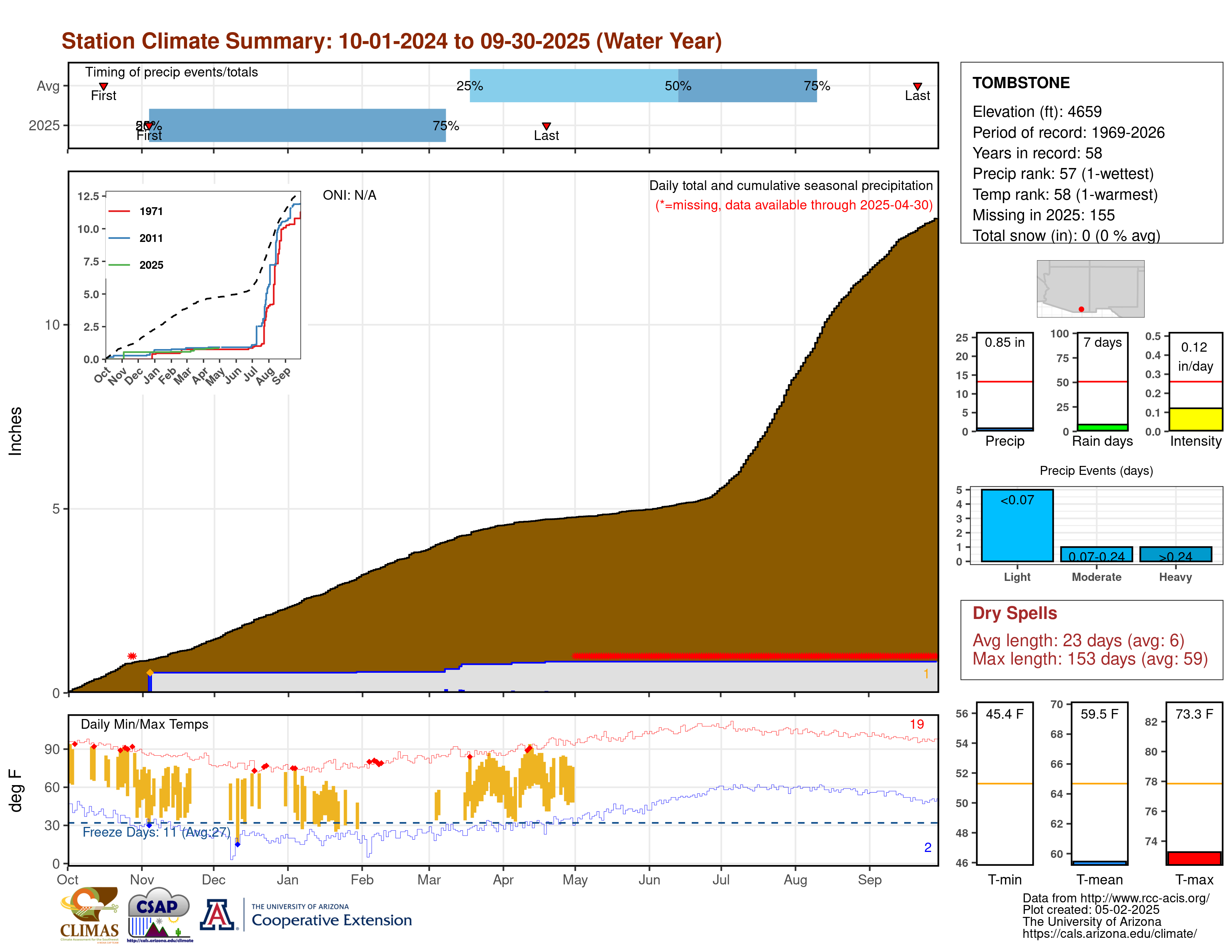Click the 'Daily Min/Max Temps' label

point(144,724)
